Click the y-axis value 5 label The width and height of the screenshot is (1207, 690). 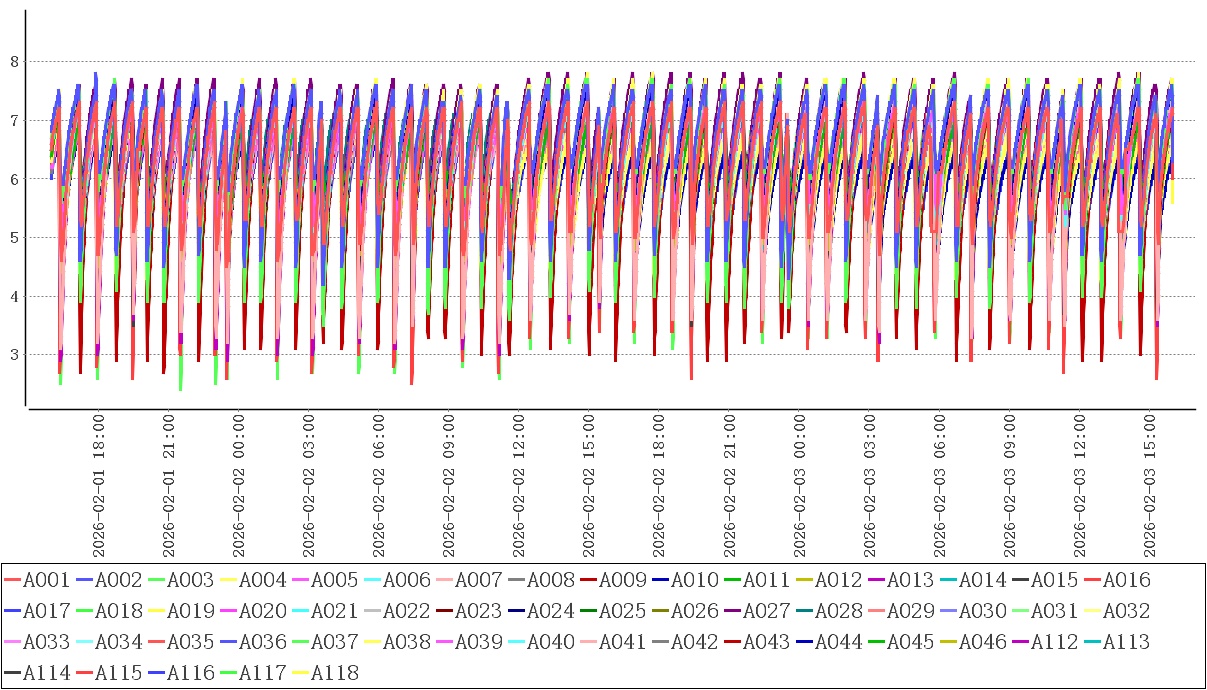click(14, 238)
